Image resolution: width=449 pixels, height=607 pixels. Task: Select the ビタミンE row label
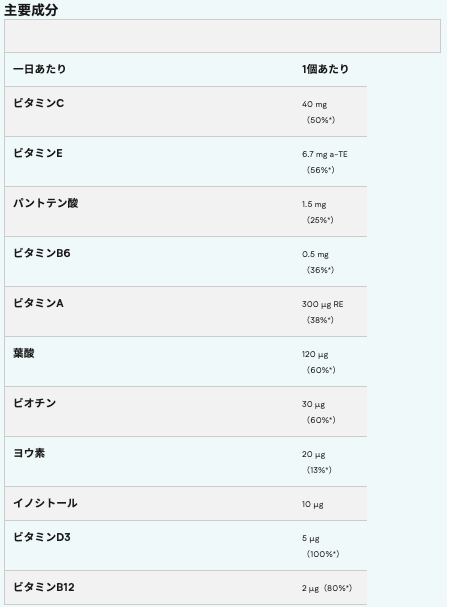coord(38,153)
